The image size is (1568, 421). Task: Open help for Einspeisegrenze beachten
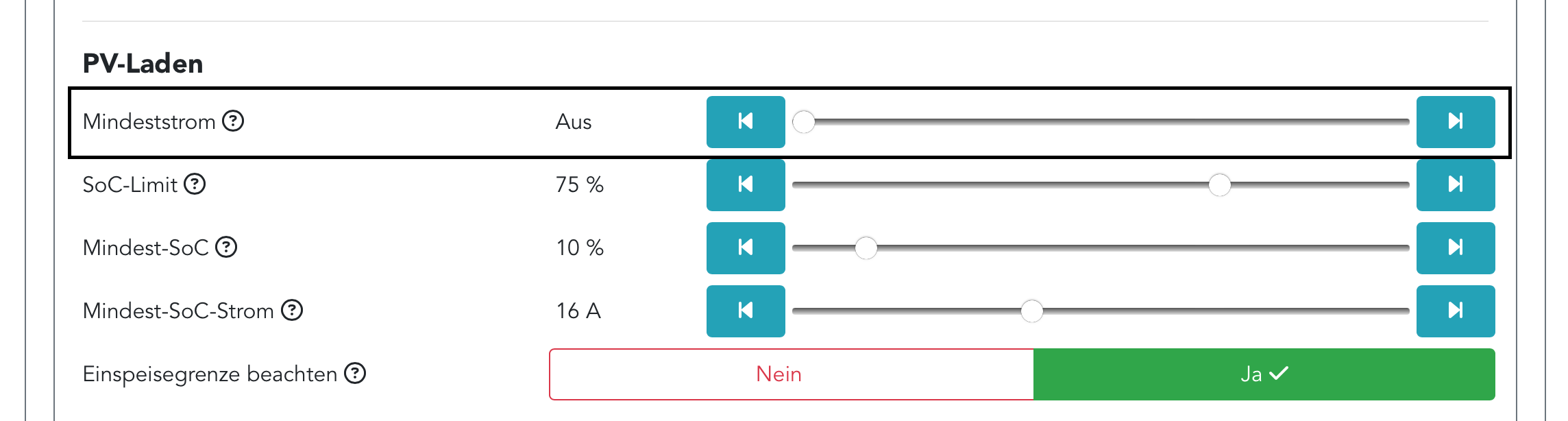click(x=355, y=374)
